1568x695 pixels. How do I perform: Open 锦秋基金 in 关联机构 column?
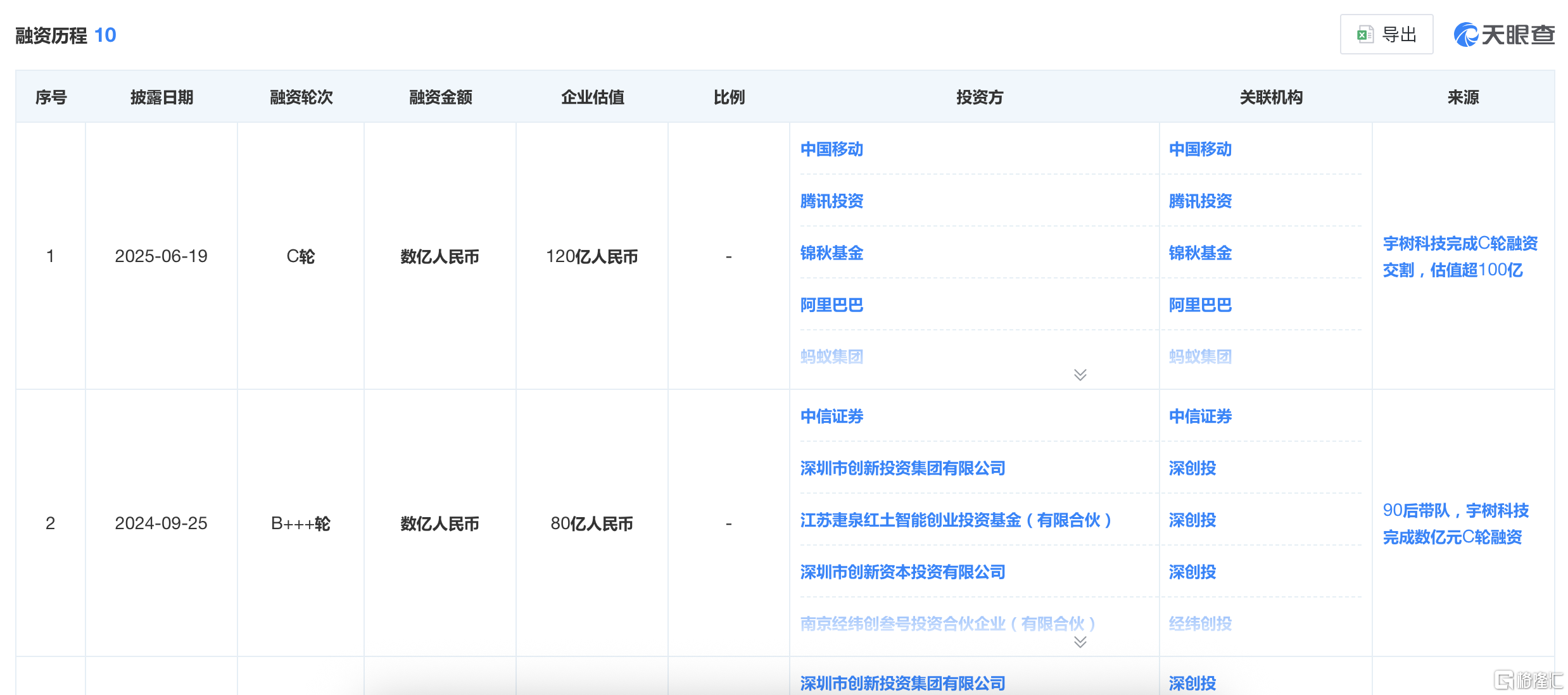1200,253
